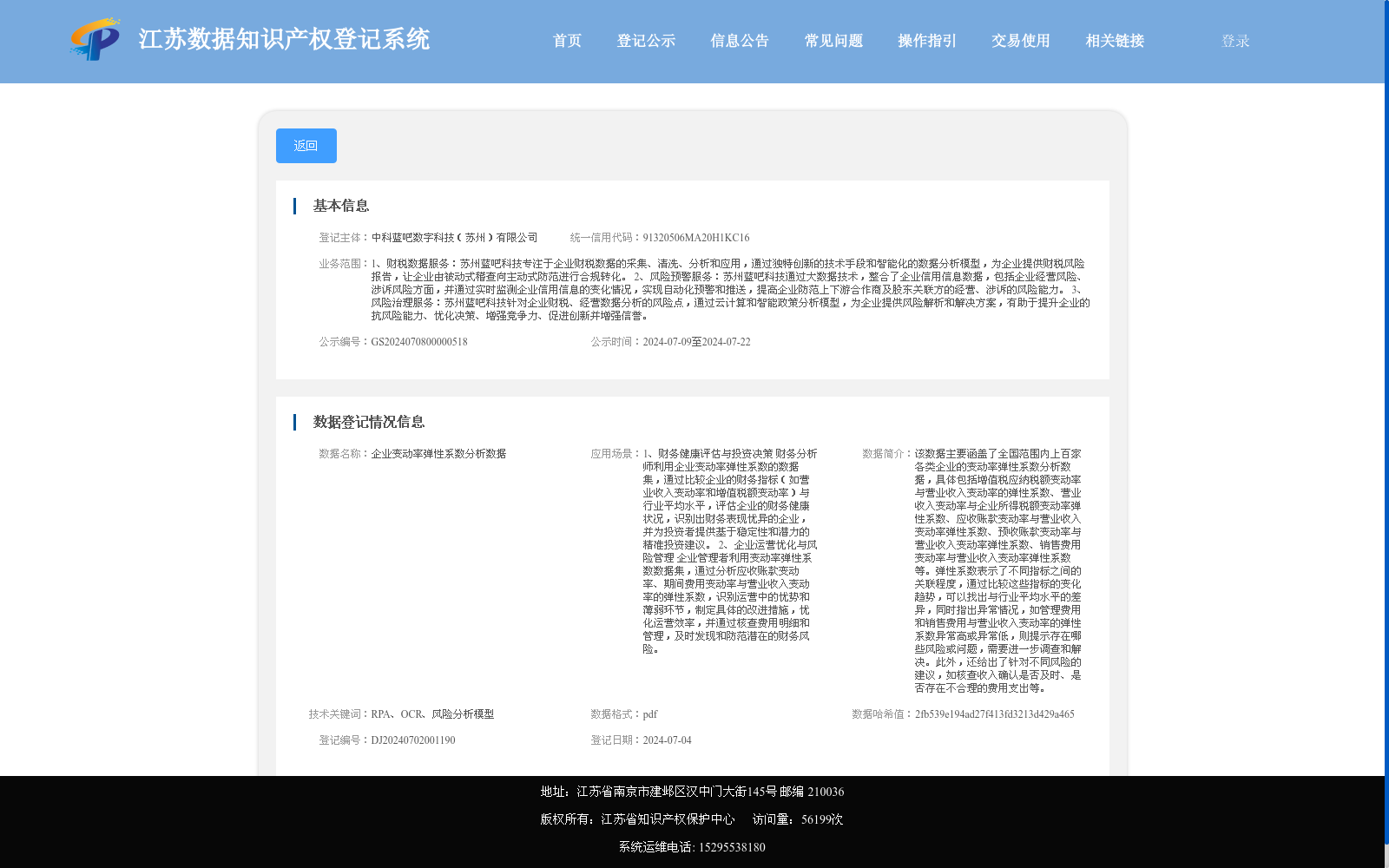Select keywords RPA、OCR、风险分析模型
The height and width of the screenshot is (868, 1389).
[x=432, y=714]
